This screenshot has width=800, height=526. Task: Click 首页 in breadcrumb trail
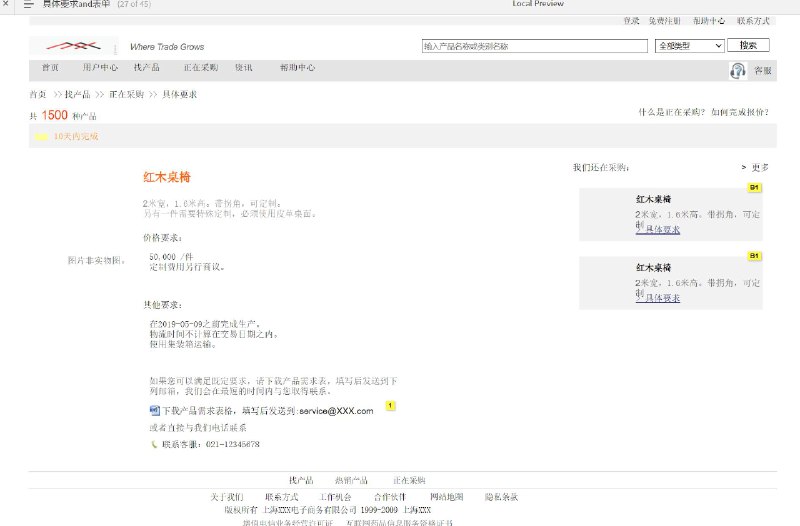(x=38, y=94)
